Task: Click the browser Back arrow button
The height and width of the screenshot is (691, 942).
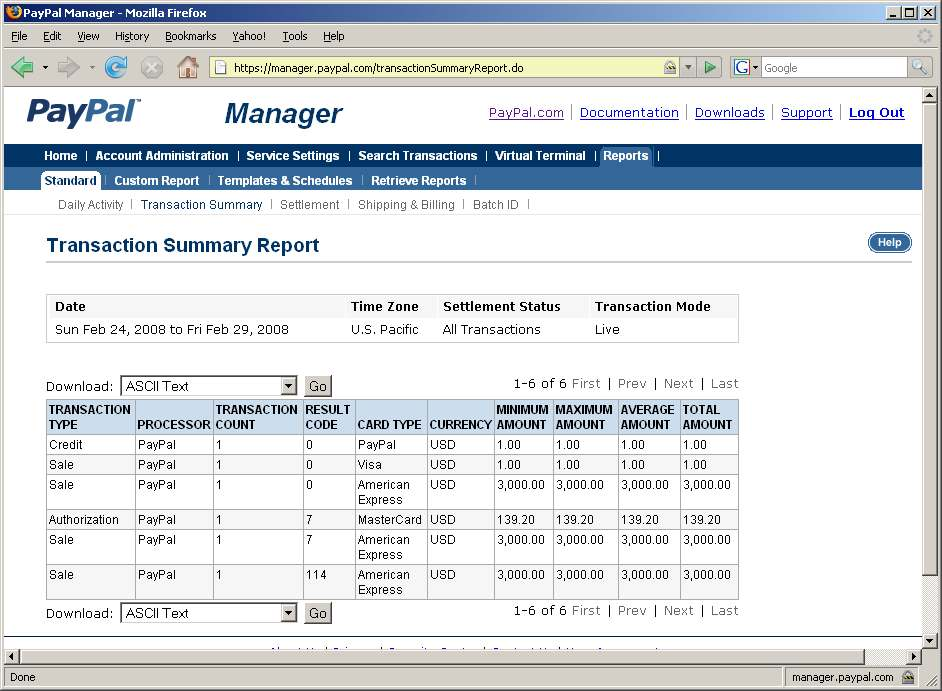Action: (22, 68)
